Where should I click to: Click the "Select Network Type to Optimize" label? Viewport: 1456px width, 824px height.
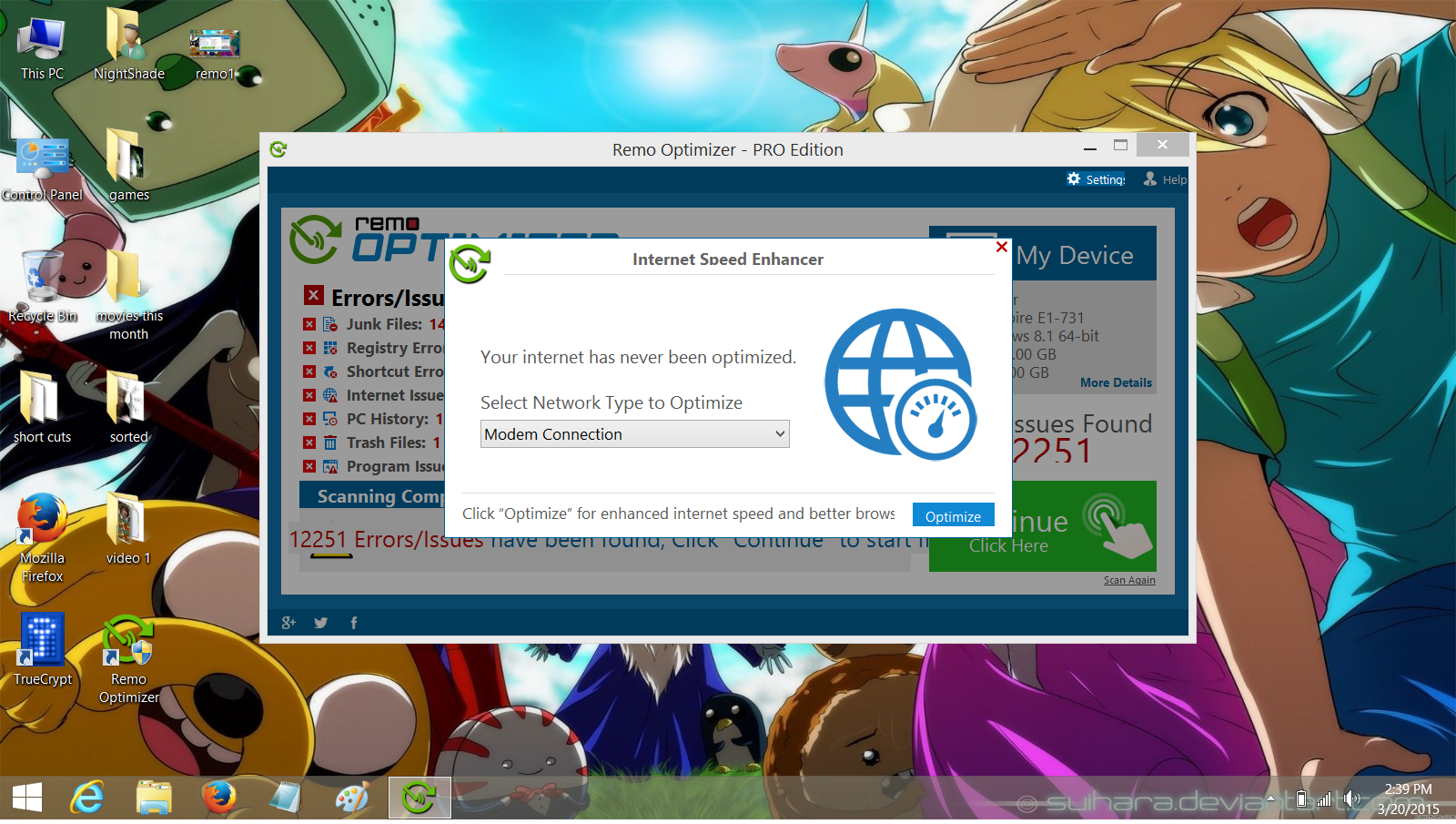[612, 402]
